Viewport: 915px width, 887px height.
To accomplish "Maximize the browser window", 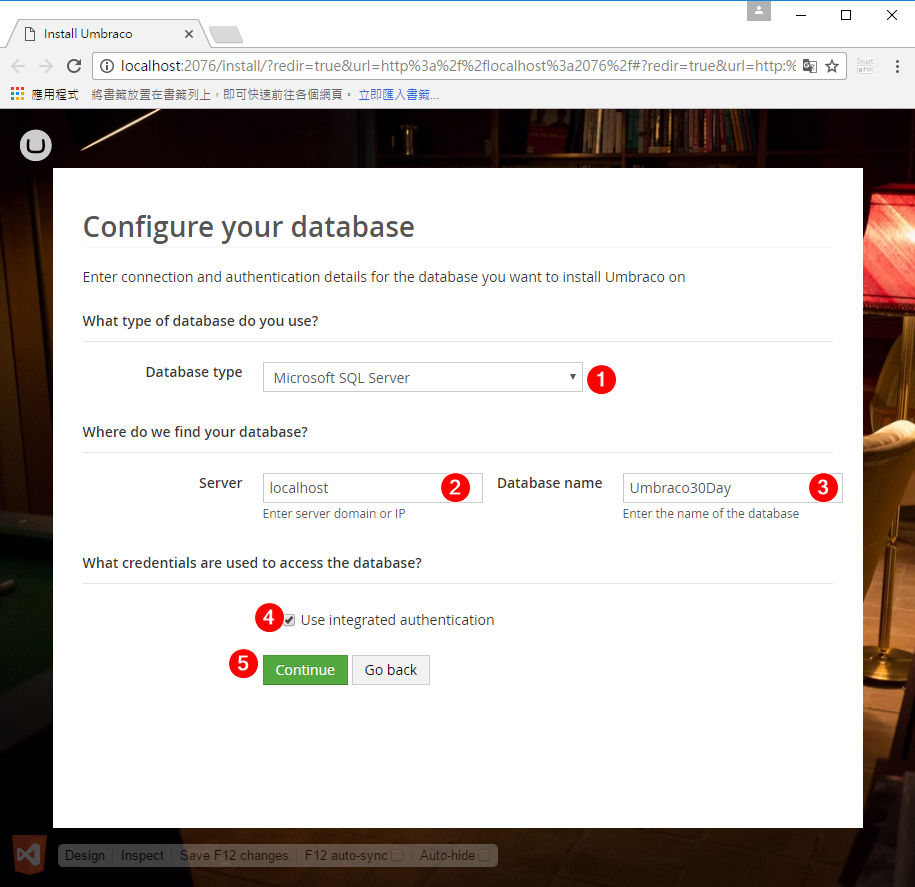I will point(846,15).
